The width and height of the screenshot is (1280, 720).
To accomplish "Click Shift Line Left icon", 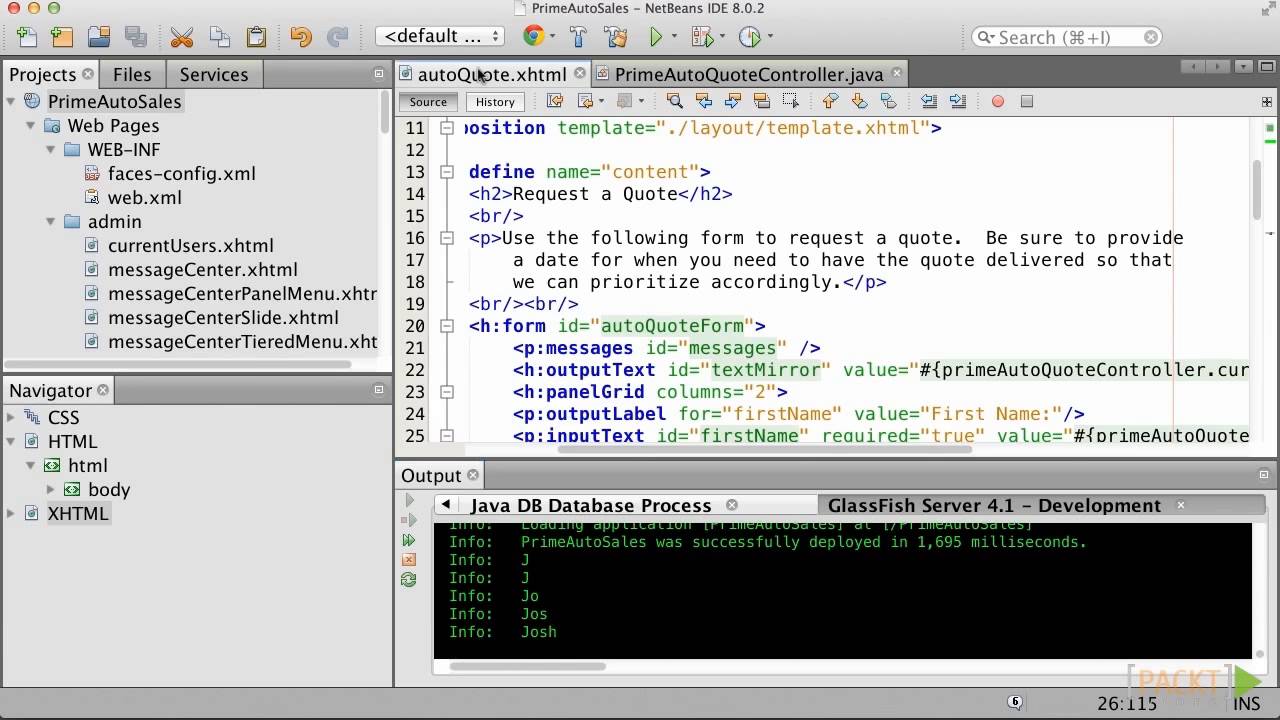I will 929,101.
